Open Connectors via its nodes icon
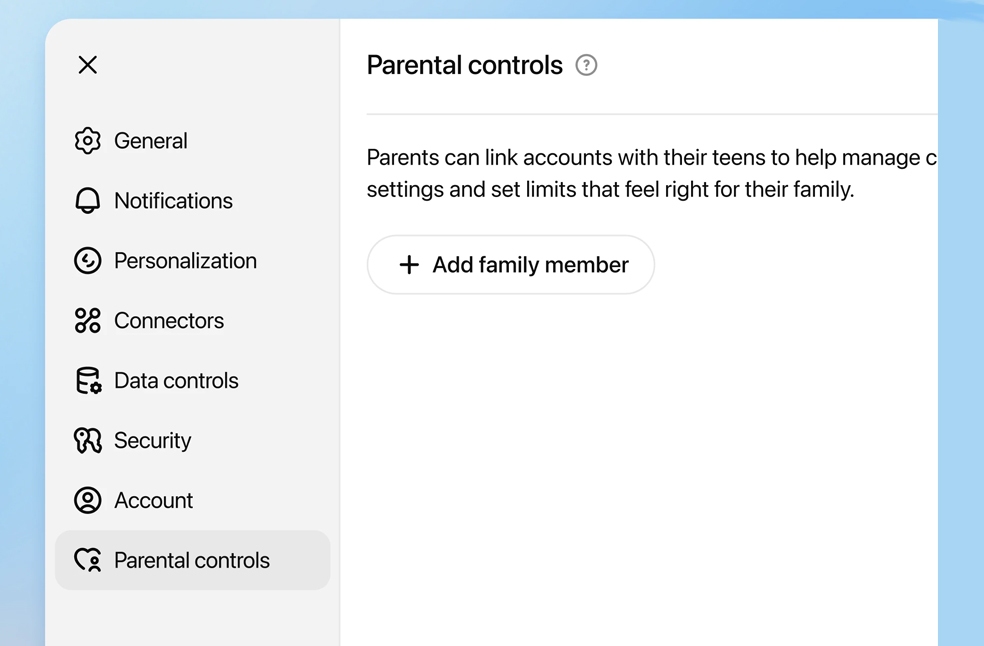This screenshot has height=646, width=984. click(x=87, y=320)
